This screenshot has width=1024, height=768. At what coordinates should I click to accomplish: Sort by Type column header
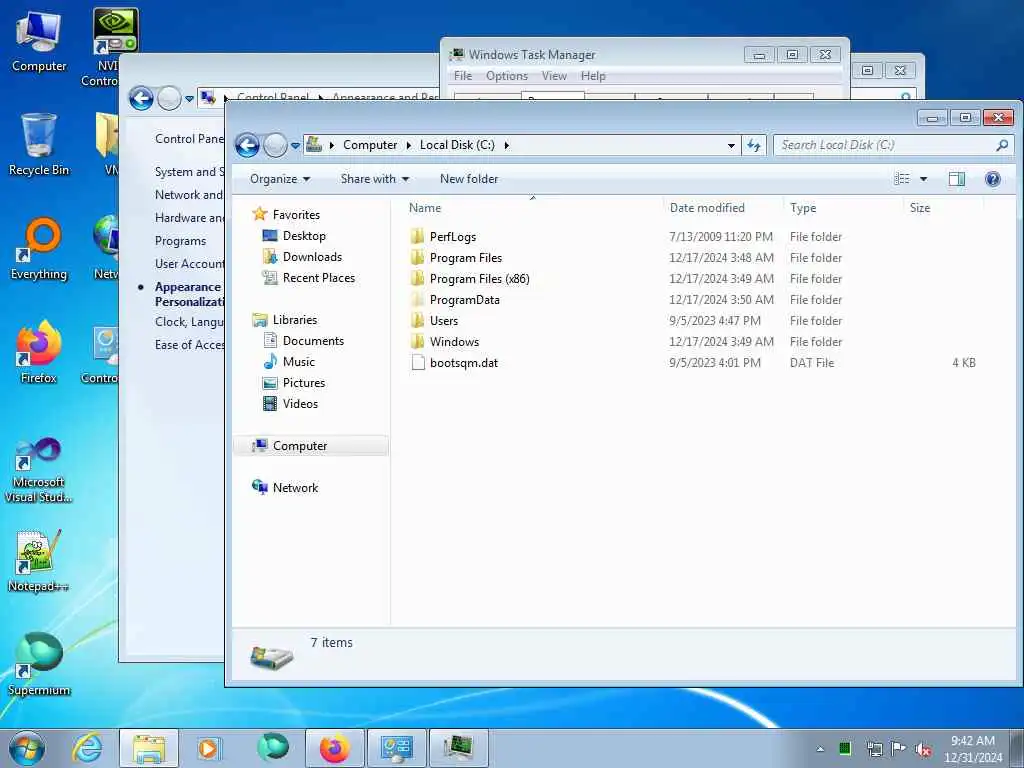(x=803, y=208)
